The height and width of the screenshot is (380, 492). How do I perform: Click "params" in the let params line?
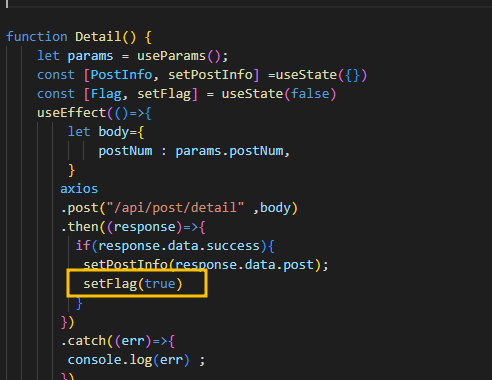pos(90,56)
